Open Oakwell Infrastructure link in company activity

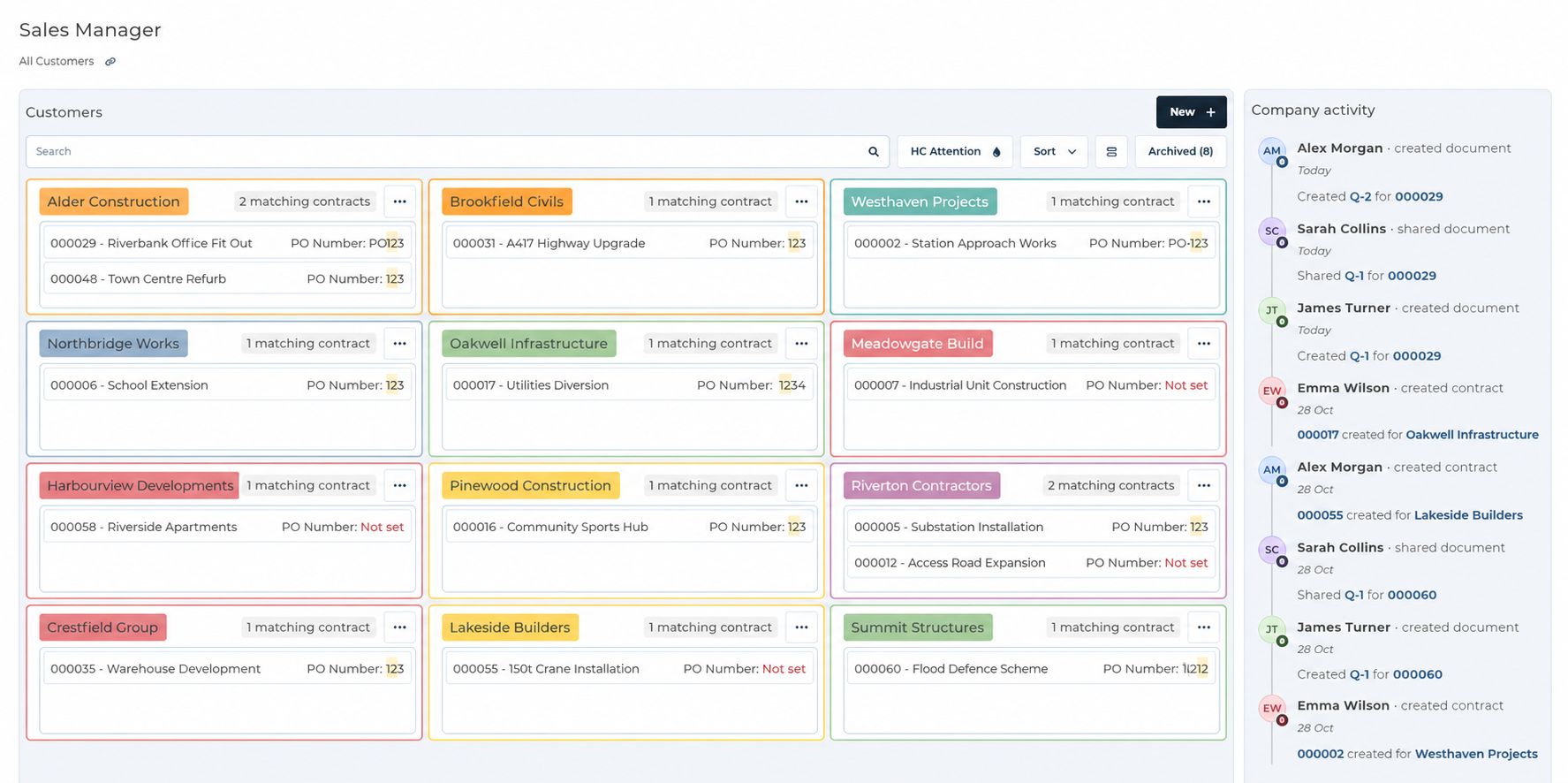click(x=1472, y=435)
